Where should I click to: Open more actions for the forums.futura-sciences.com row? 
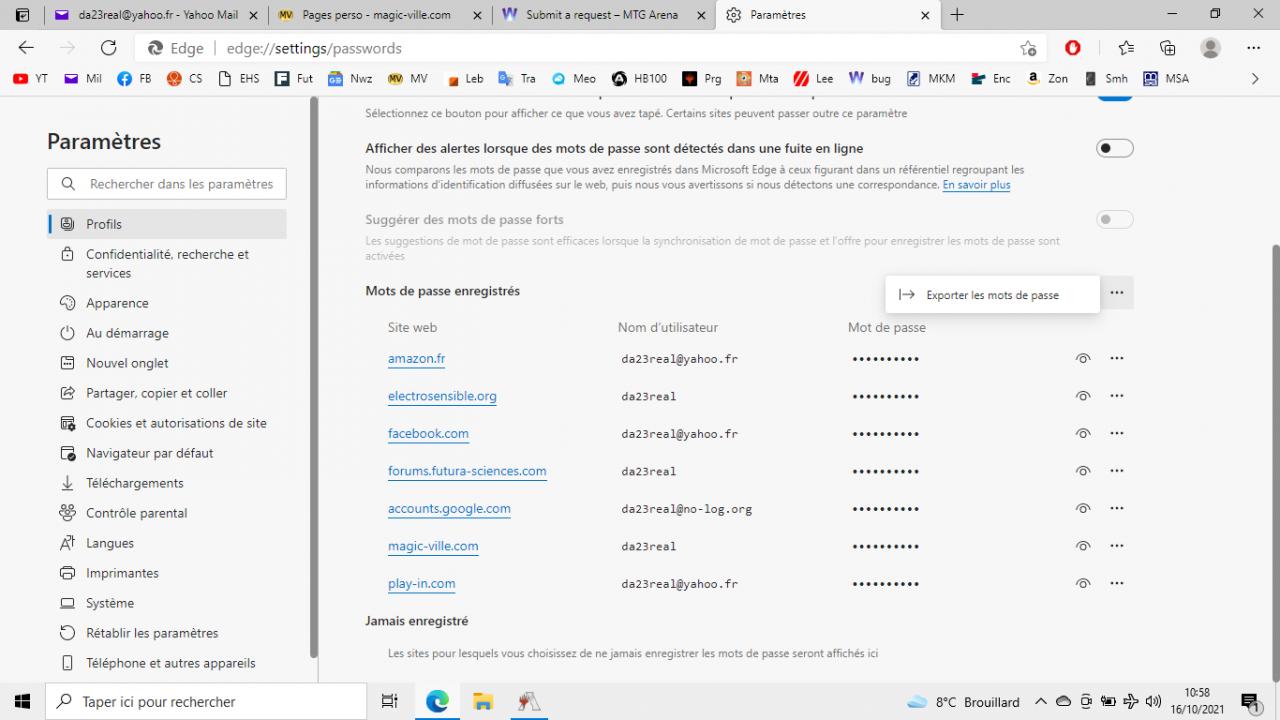[x=1117, y=471]
